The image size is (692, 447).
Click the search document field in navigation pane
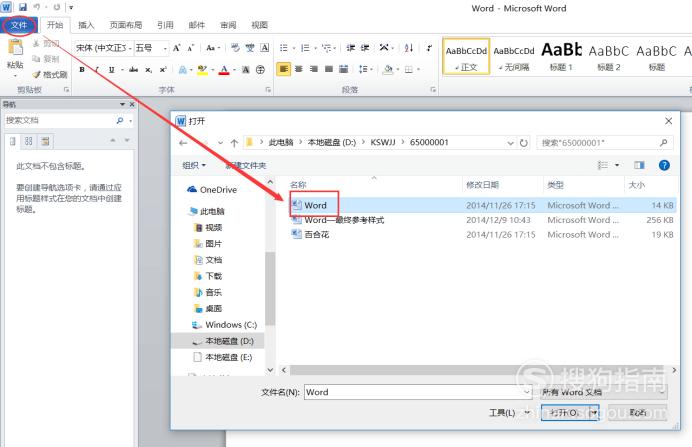60,120
